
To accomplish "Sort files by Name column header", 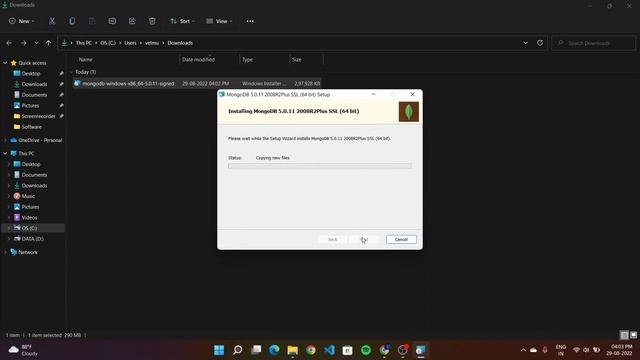I will [125, 60].
